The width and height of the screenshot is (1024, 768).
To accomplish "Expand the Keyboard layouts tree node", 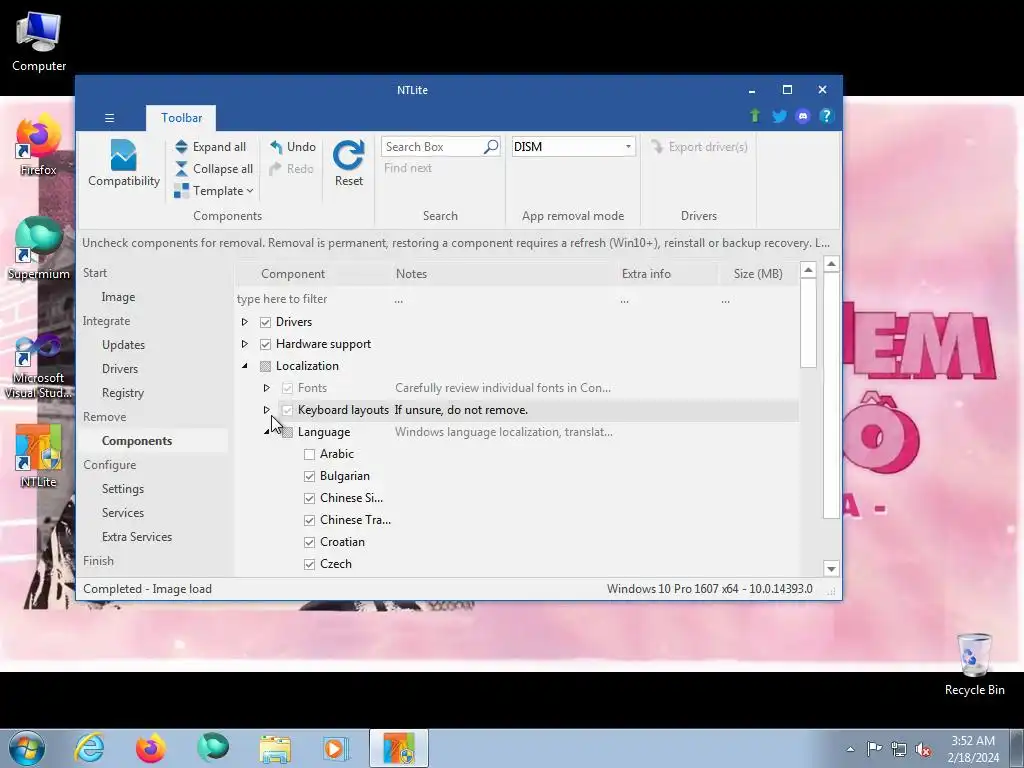I will point(266,410).
